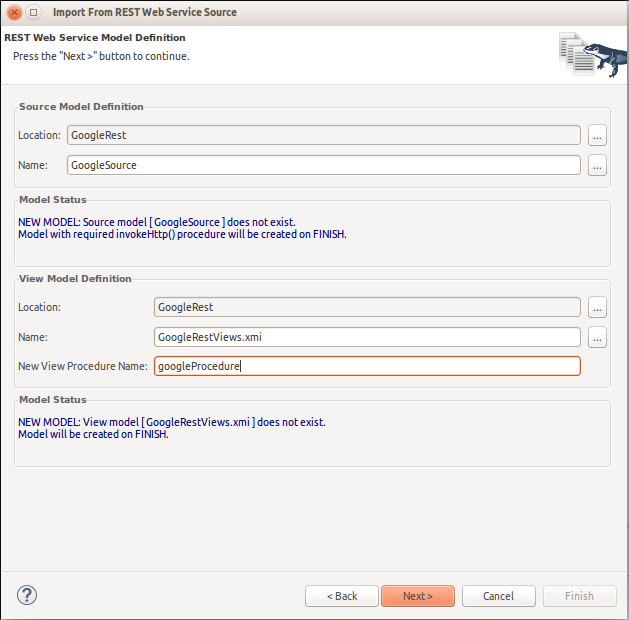Click text 'NEW MODEL: View model [ GoogleRestViews.xmi ]'

(136, 422)
